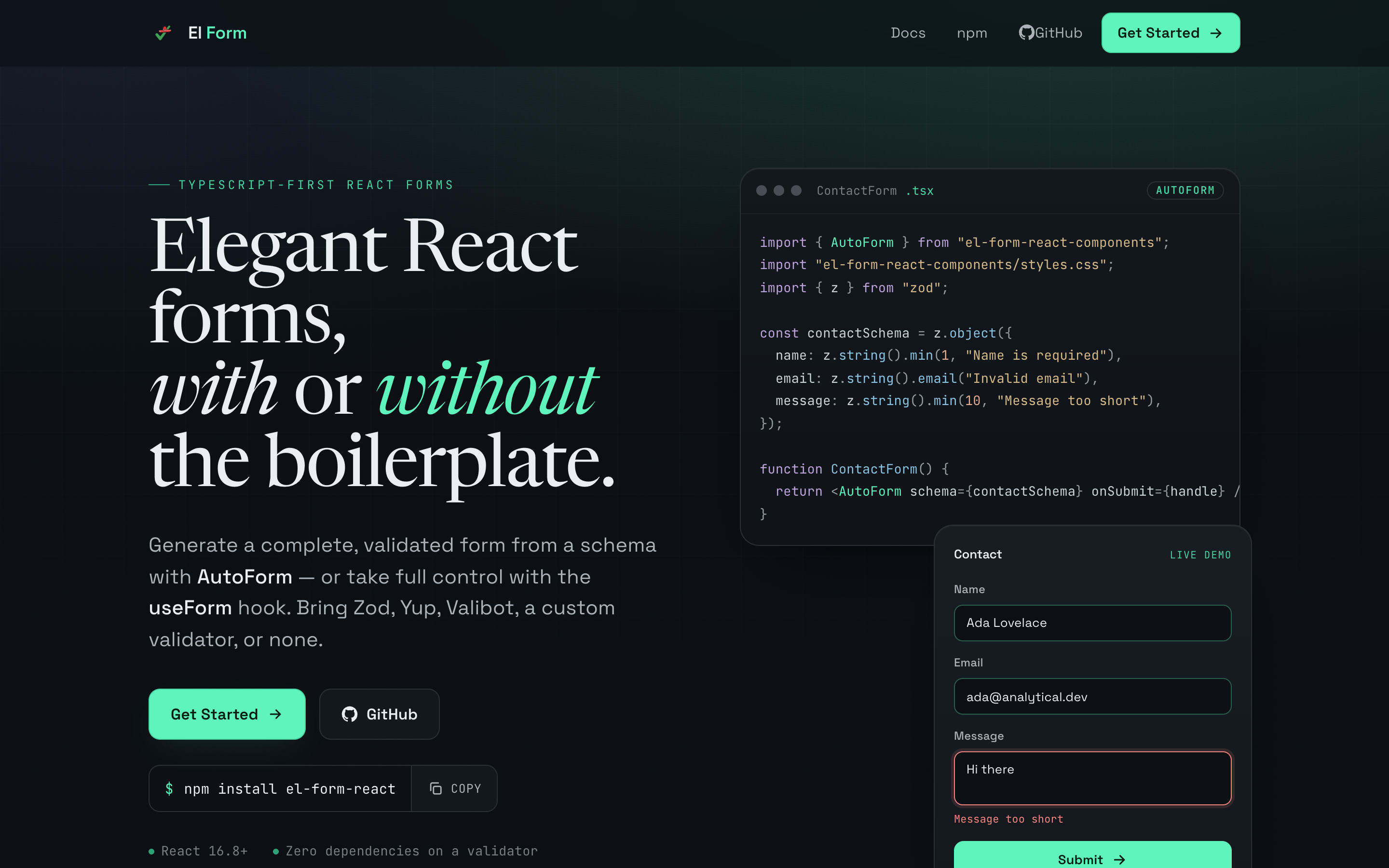Click the 'Invalid email' code line

tap(936, 379)
